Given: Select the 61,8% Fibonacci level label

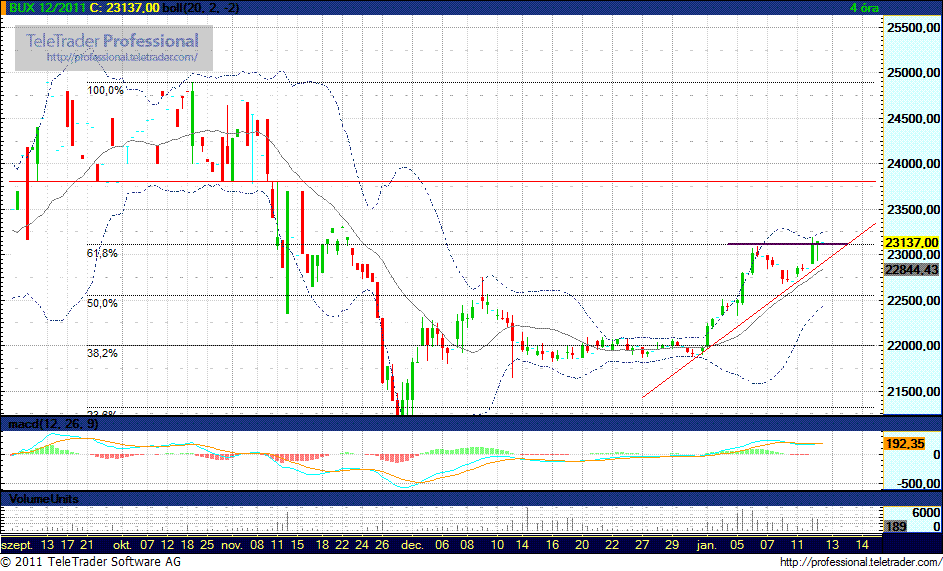Looking at the screenshot, I should click(102, 254).
